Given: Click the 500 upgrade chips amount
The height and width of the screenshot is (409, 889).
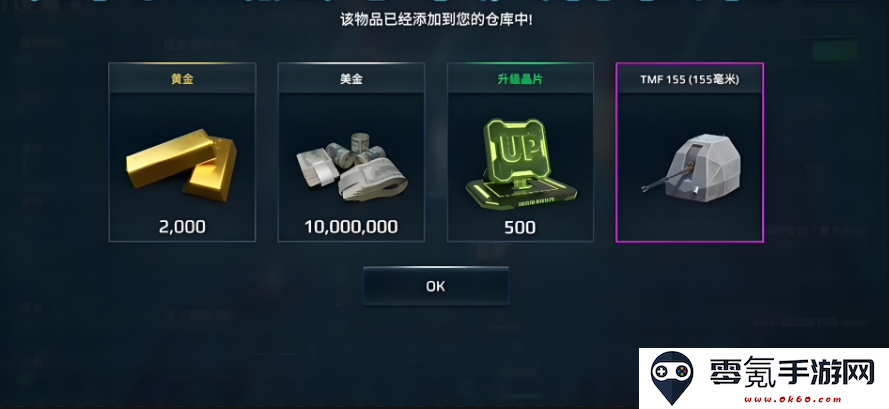Looking at the screenshot, I should pyautogui.click(x=520, y=227).
